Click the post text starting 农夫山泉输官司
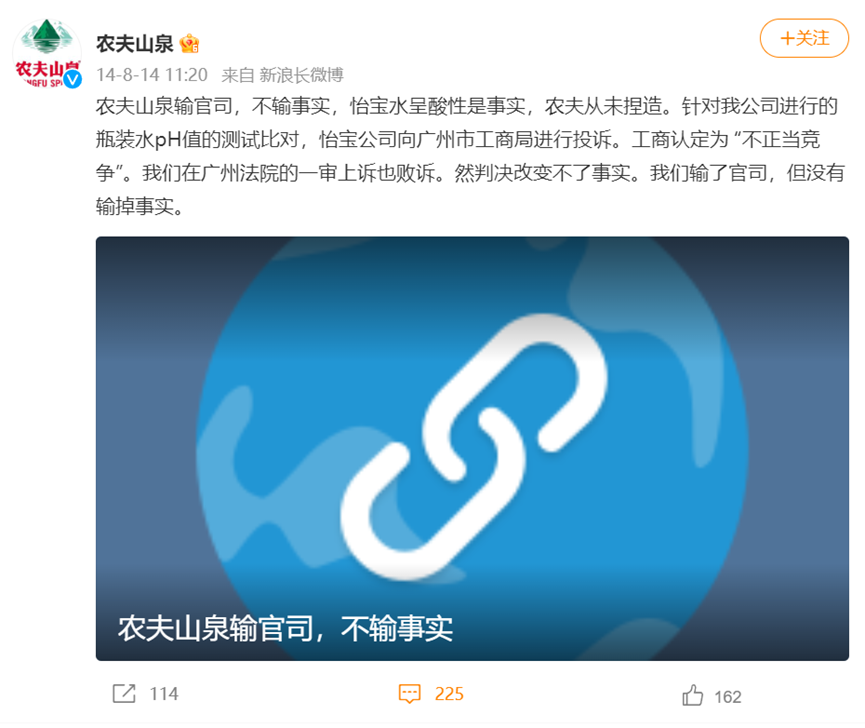The height and width of the screenshot is (728, 865). (469, 156)
